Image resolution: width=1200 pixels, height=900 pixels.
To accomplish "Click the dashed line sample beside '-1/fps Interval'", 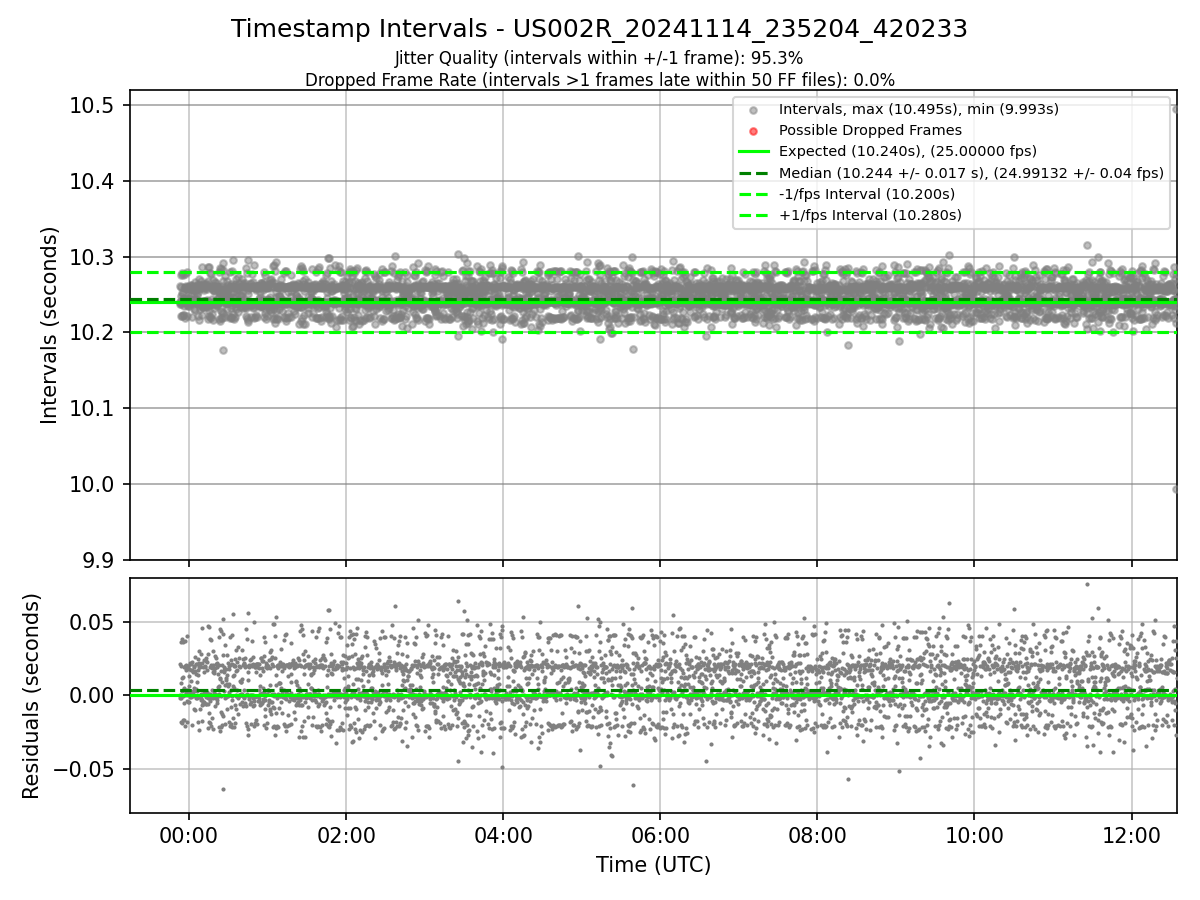I will (x=754, y=194).
